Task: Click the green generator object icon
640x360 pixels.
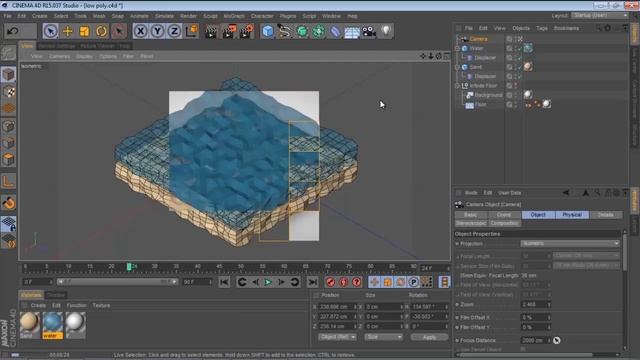Action: click(302, 31)
